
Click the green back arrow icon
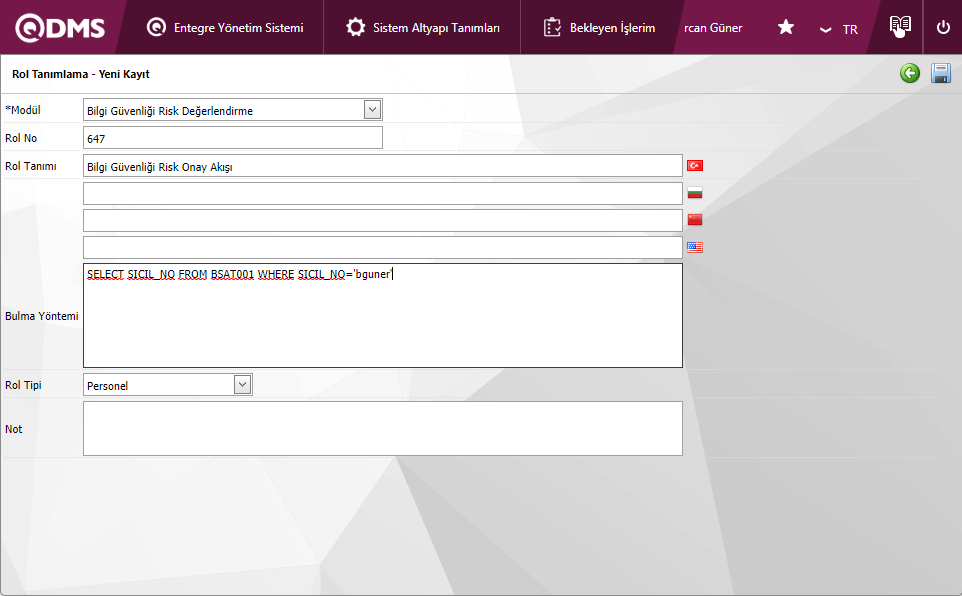click(910, 73)
